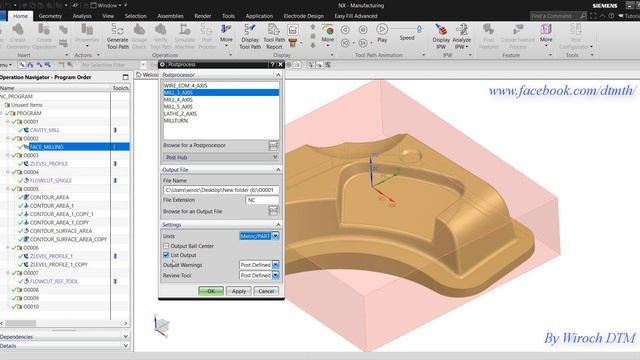The width and height of the screenshot is (640, 360).
Task: Expand the Dependencies panel
Action: tap(125, 336)
